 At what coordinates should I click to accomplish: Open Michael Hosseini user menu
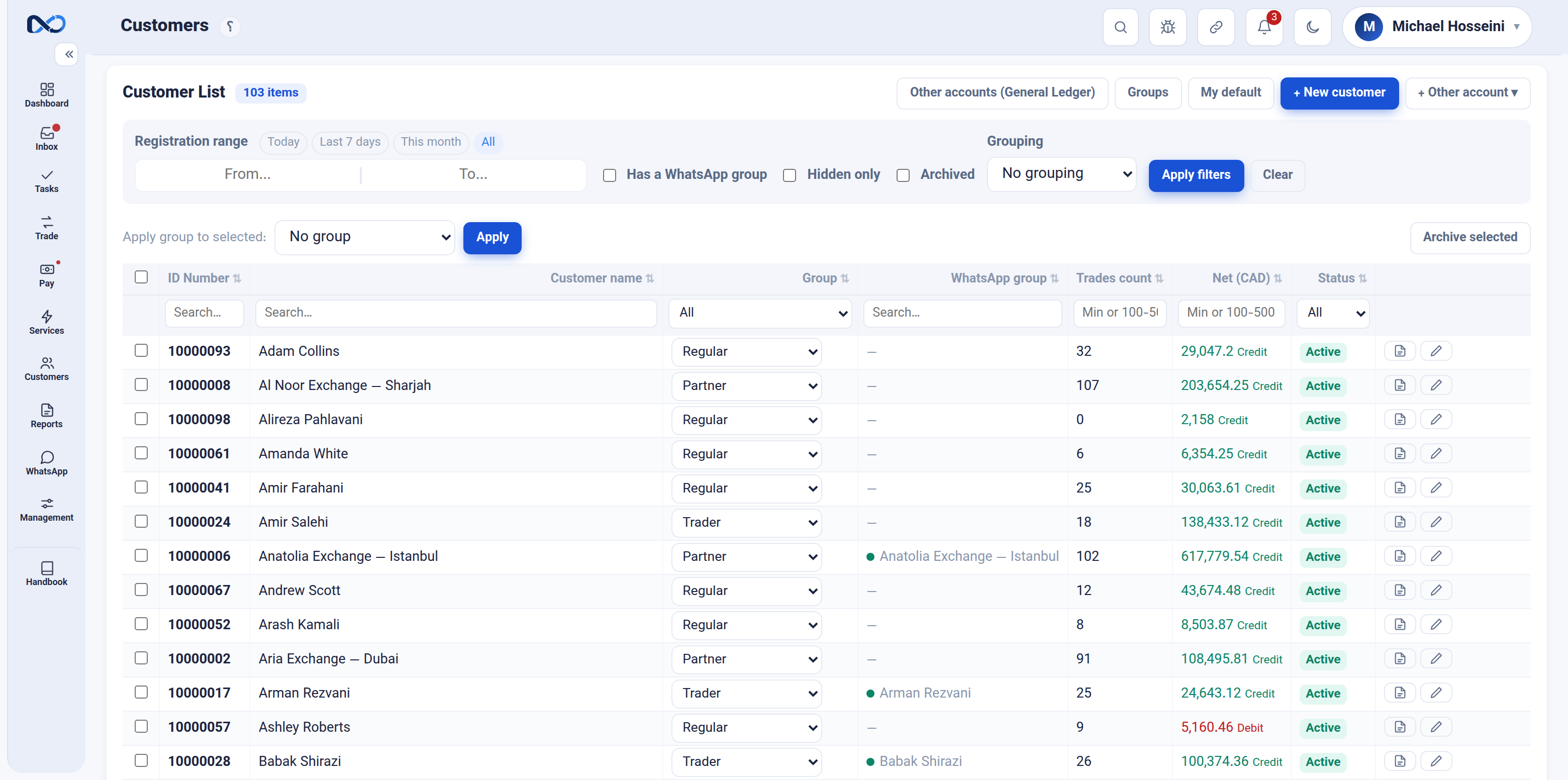click(x=1436, y=27)
